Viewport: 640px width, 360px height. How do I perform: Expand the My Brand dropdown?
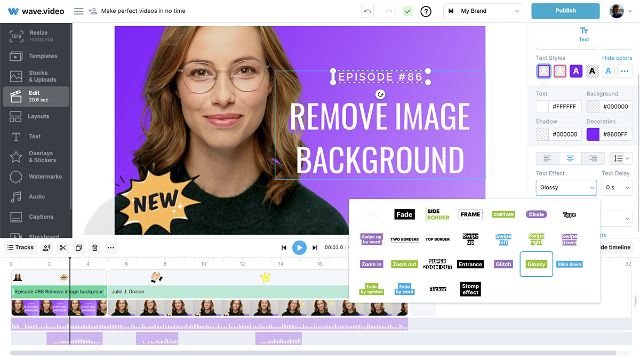tap(483, 11)
